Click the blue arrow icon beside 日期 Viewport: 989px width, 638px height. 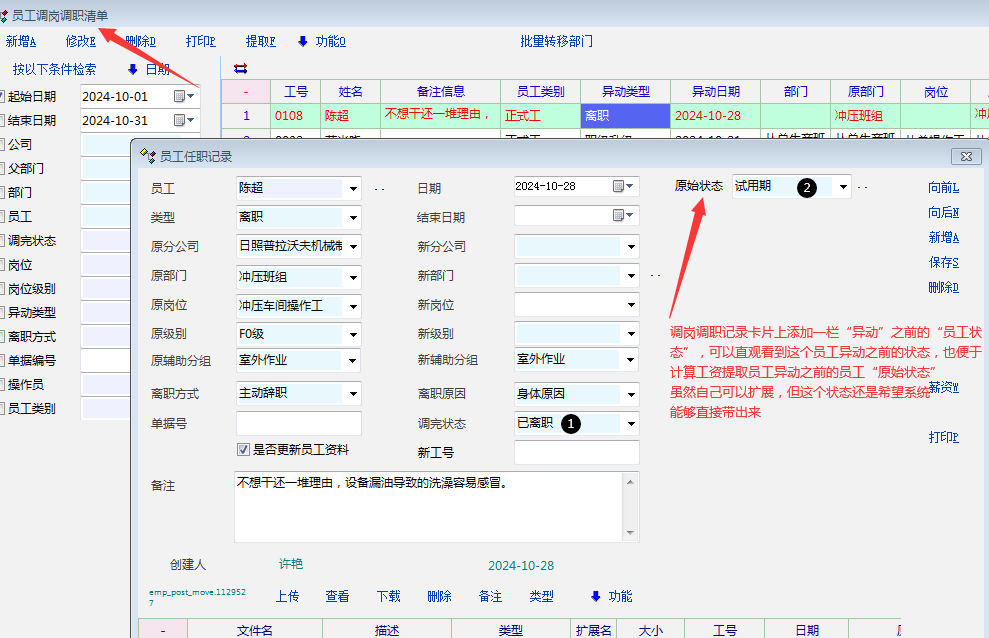(x=132, y=70)
